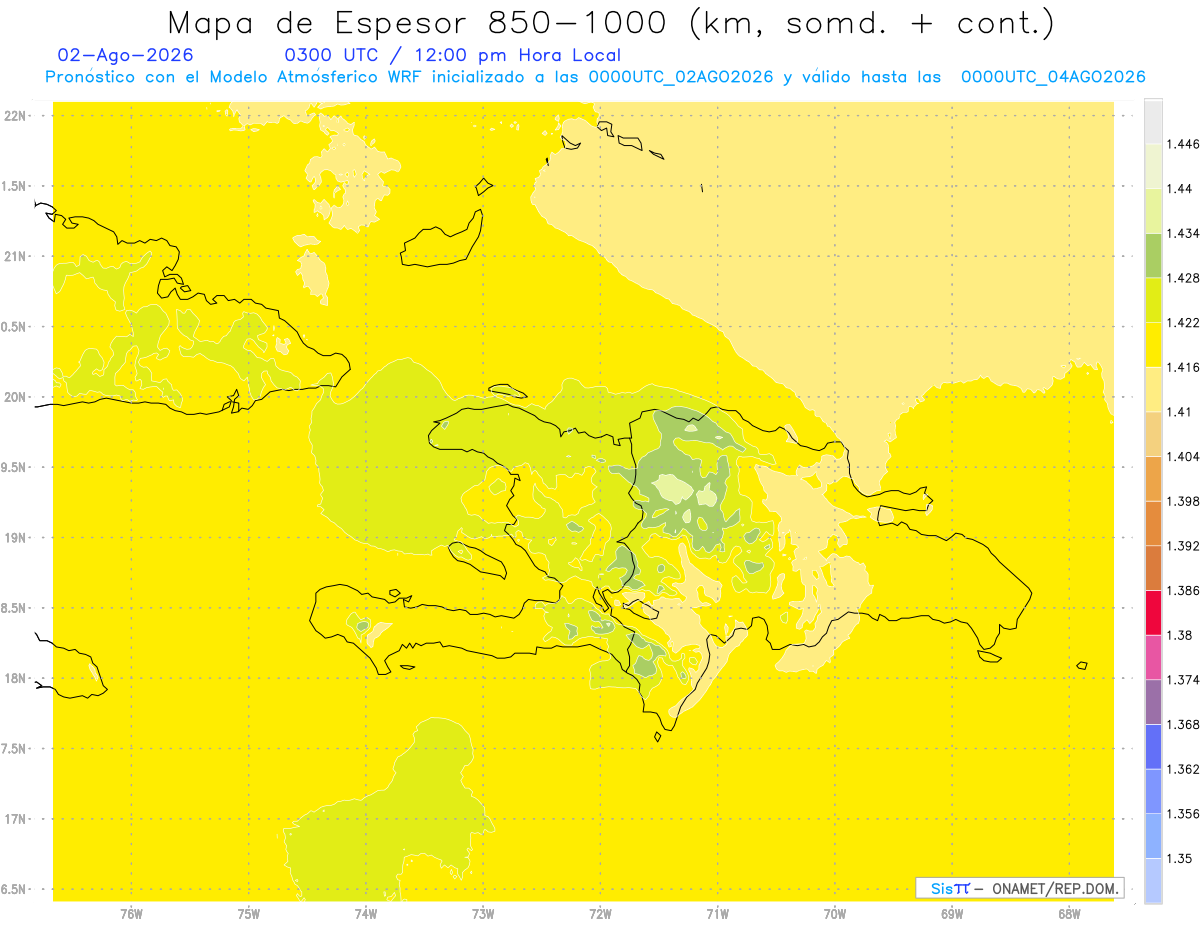Click the '22N' latitude label

coord(16,116)
